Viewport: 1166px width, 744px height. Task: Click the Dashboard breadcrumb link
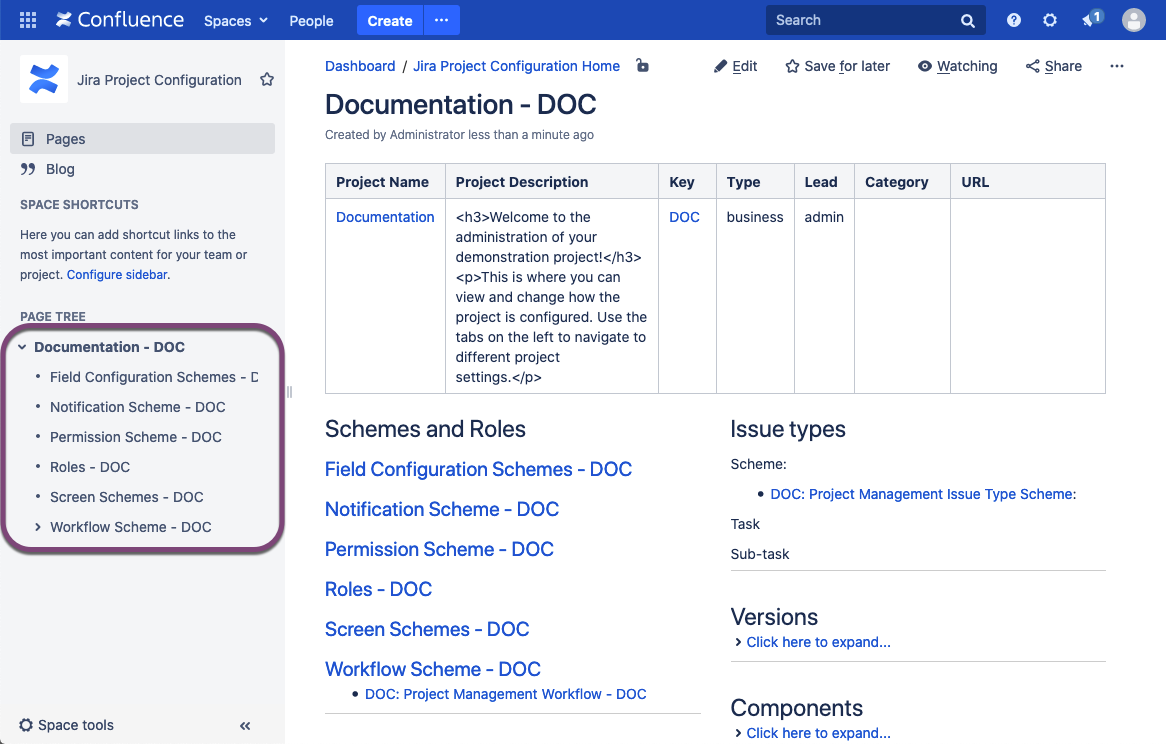point(360,66)
